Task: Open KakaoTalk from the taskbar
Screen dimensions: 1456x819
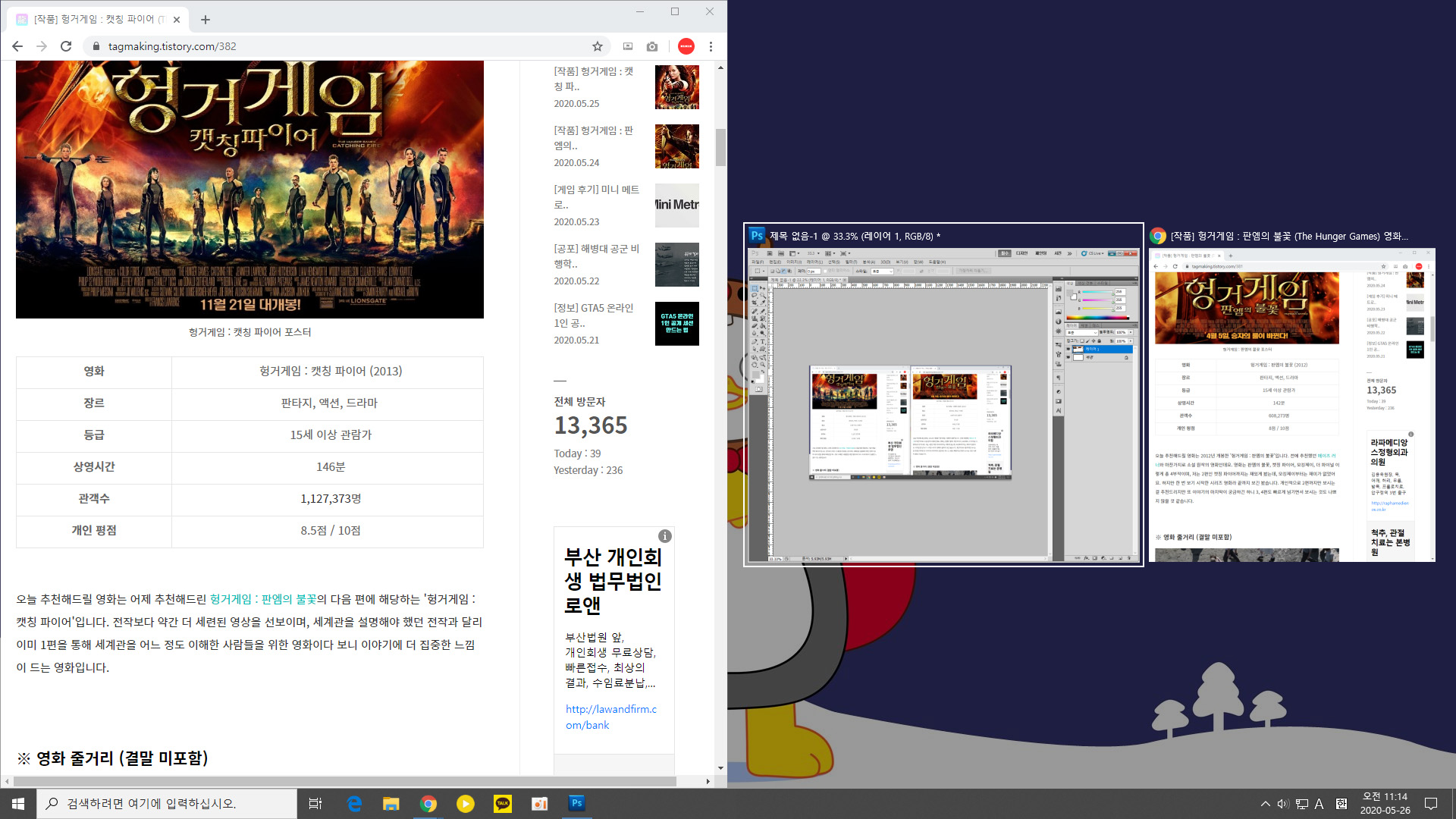Action: [503, 804]
